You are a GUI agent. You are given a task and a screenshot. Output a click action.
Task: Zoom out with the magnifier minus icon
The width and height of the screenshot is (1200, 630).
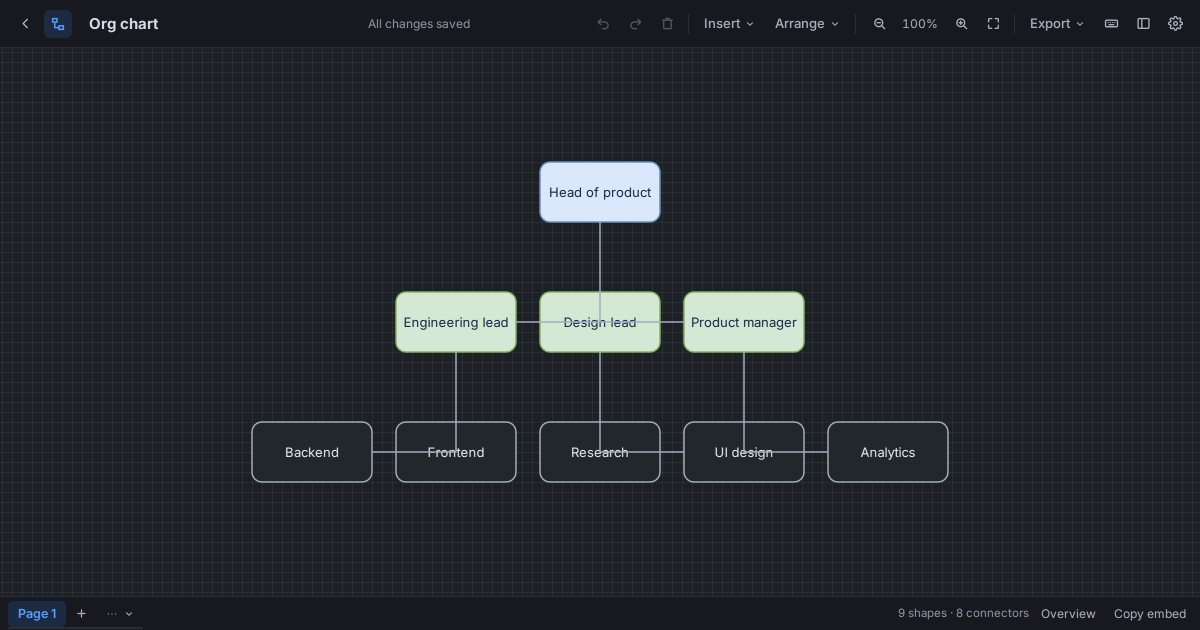880,24
